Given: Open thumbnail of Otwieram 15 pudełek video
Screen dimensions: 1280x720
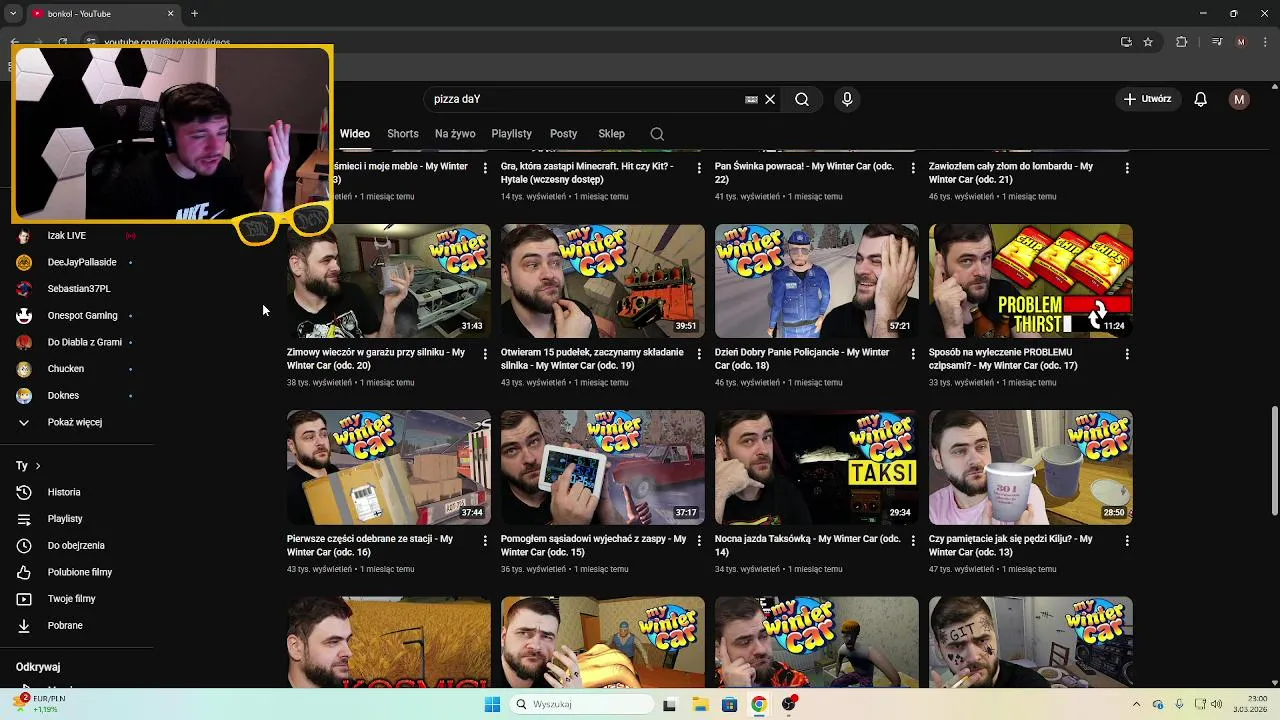Looking at the screenshot, I should point(602,281).
